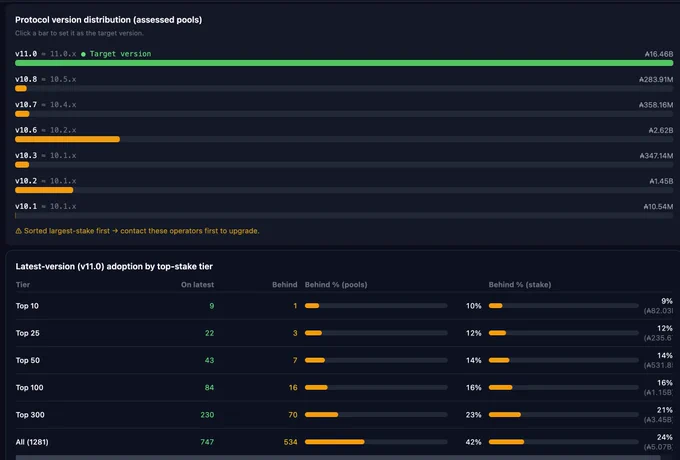Pick the v10.6 orange distribution bar

67,139
